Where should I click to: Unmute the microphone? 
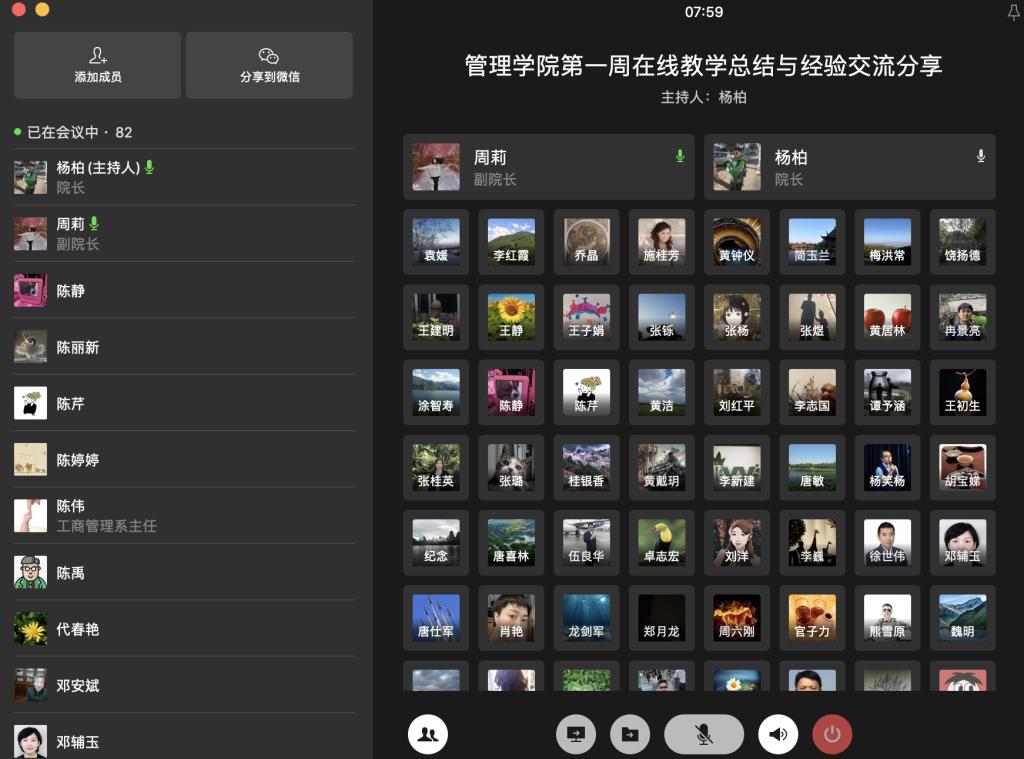pos(704,735)
